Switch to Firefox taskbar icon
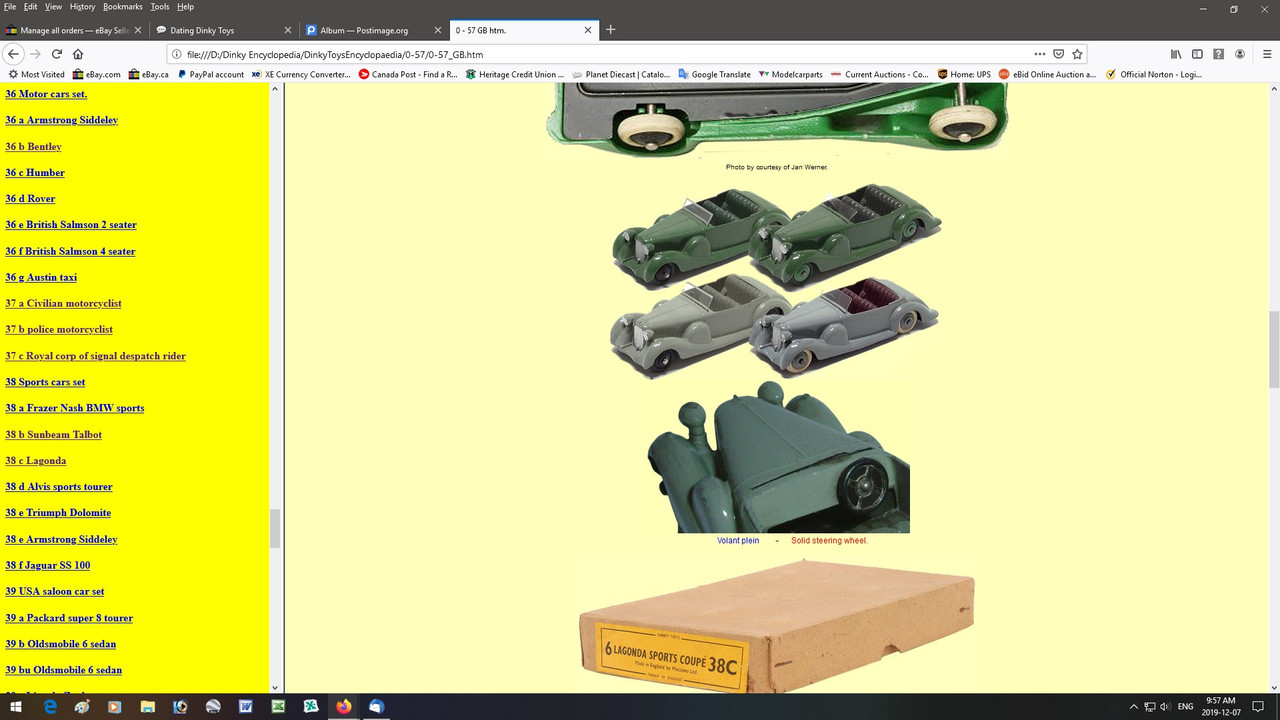The height and width of the screenshot is (720, 1280). pyautogui.click(x=343, y=706)
